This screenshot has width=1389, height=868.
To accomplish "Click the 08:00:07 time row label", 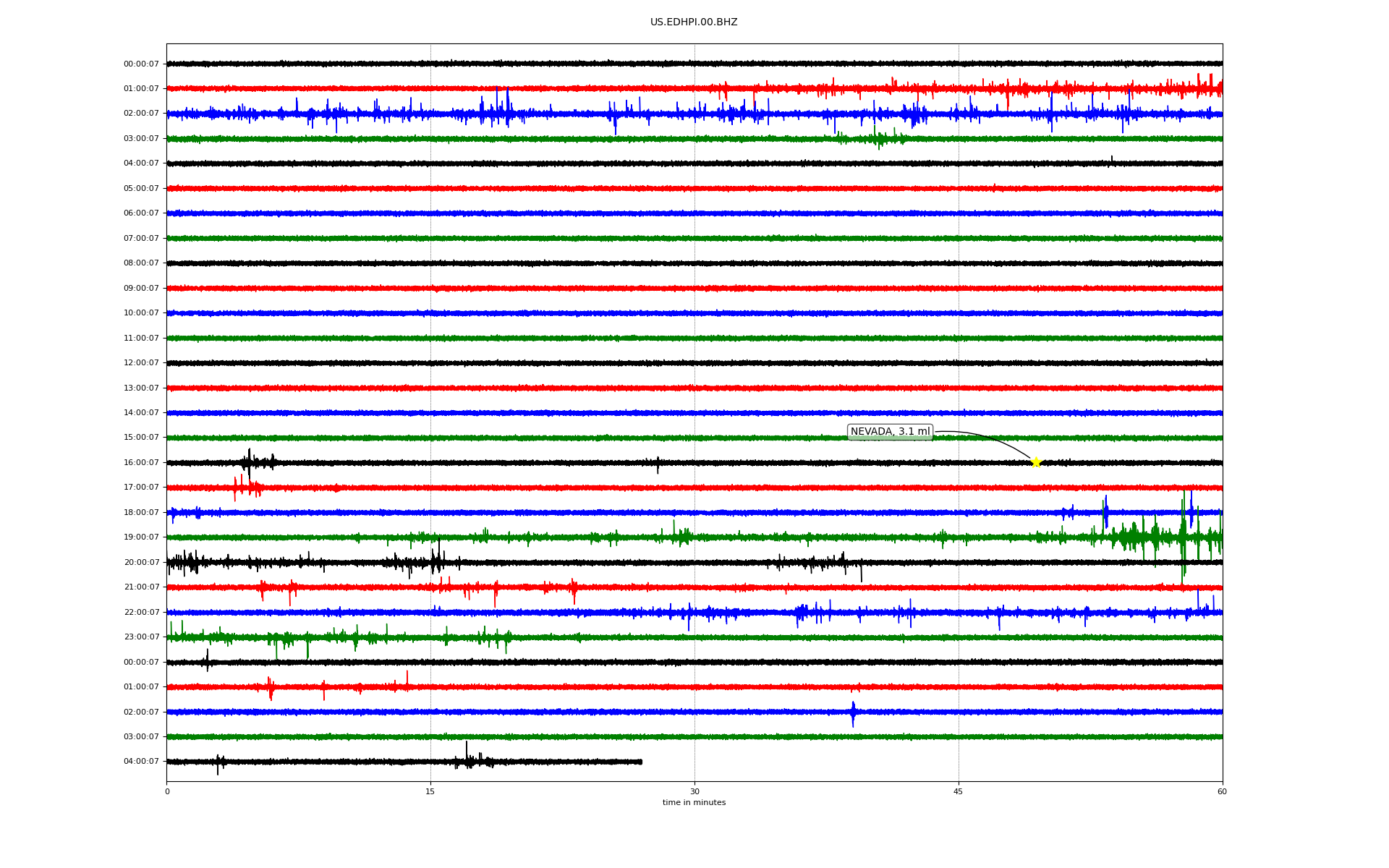I will click(x=141, y=263).
